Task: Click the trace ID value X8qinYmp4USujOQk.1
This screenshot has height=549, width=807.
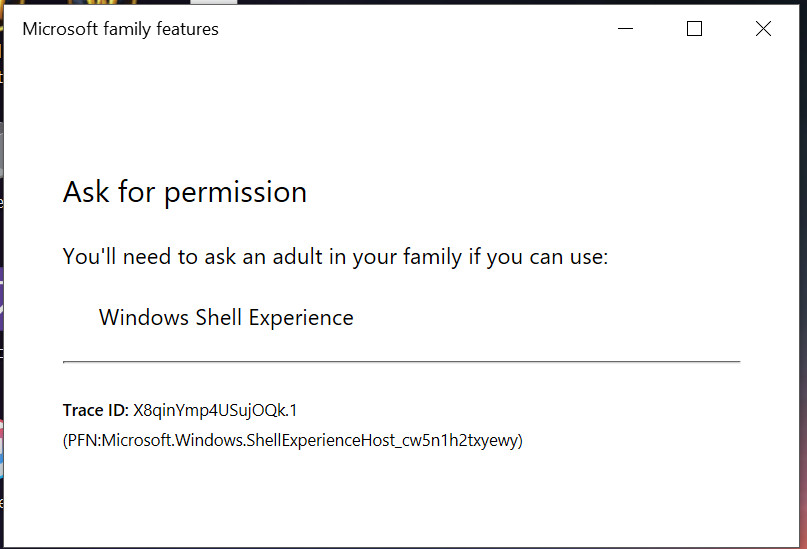Action: point(215,410)
